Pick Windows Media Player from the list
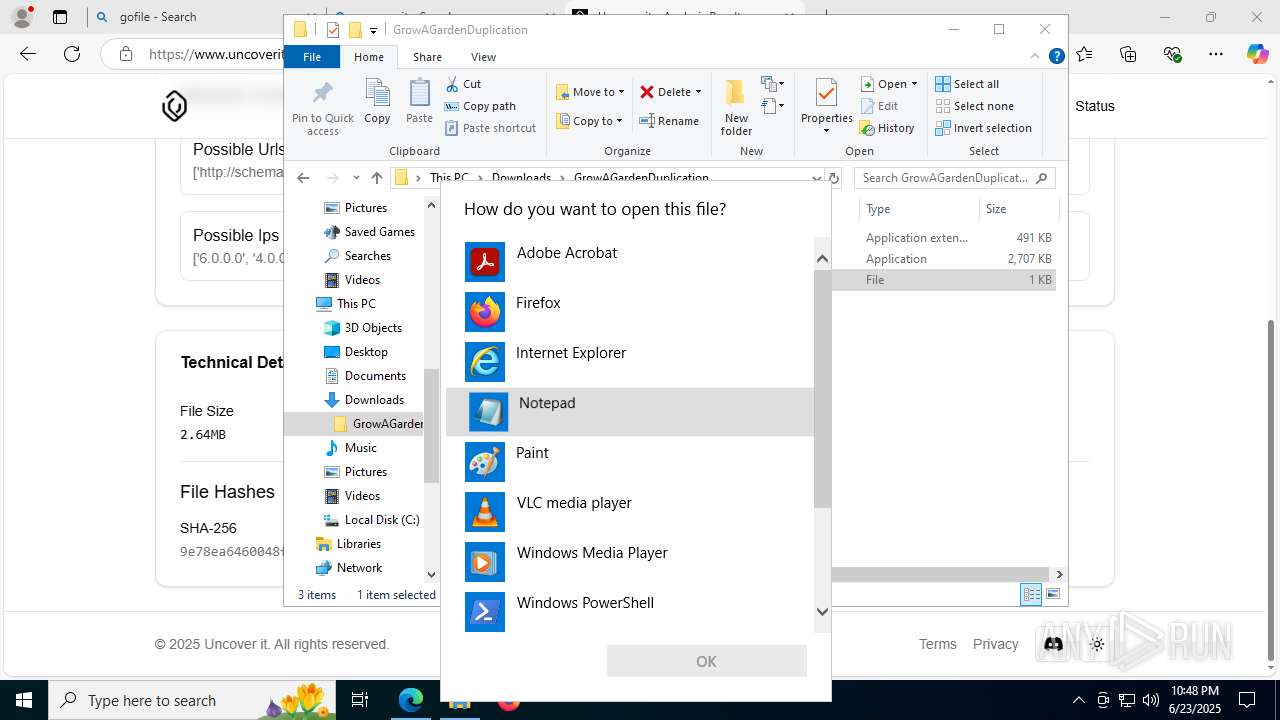 [x=630, y=562]
